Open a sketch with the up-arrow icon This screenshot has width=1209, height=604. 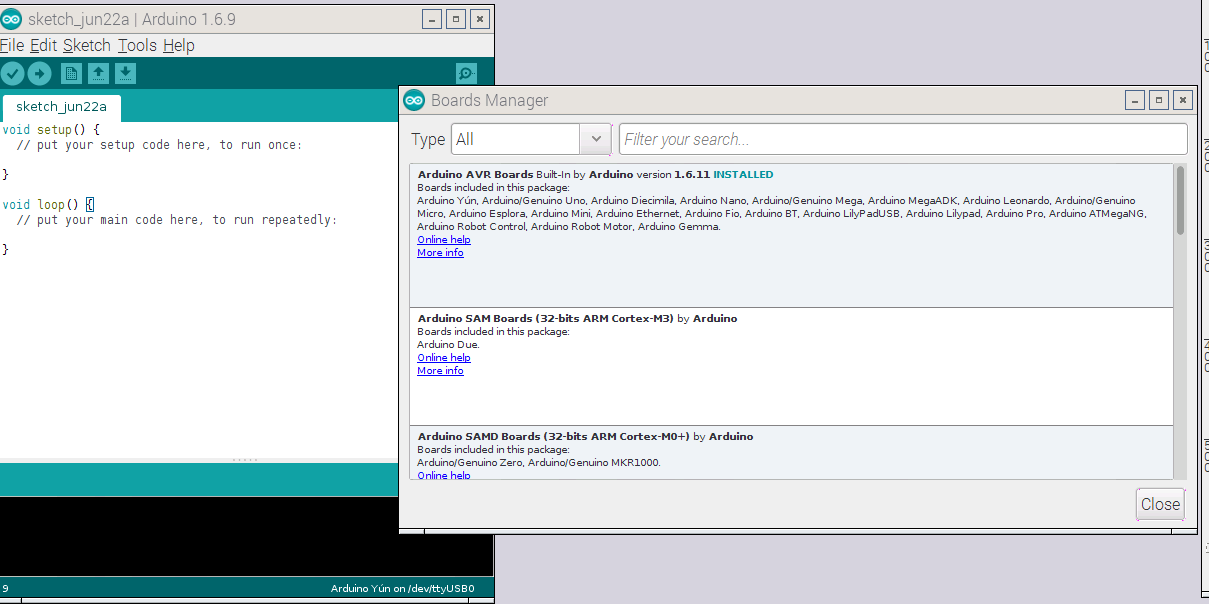point(98,73)
